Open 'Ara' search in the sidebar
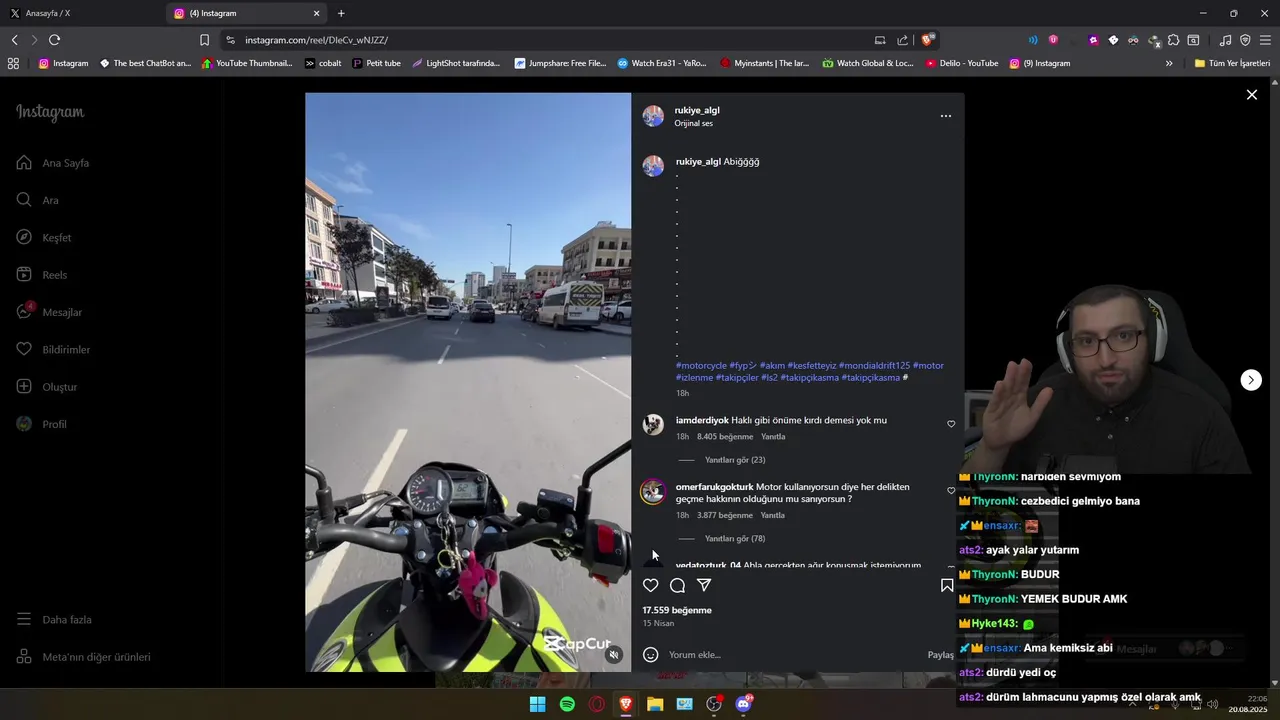Image resolution: width=1280 pixels, height=720 pixels. pos(38,200)
